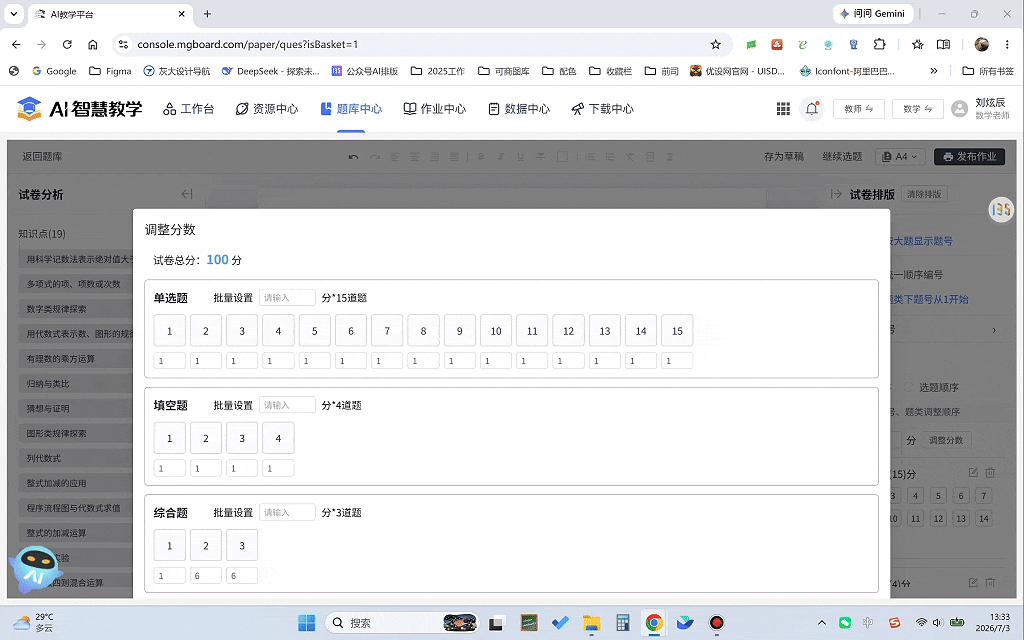Click the edit icon beside (15)分
This screenshot has width=1024, height=640.
973,472
